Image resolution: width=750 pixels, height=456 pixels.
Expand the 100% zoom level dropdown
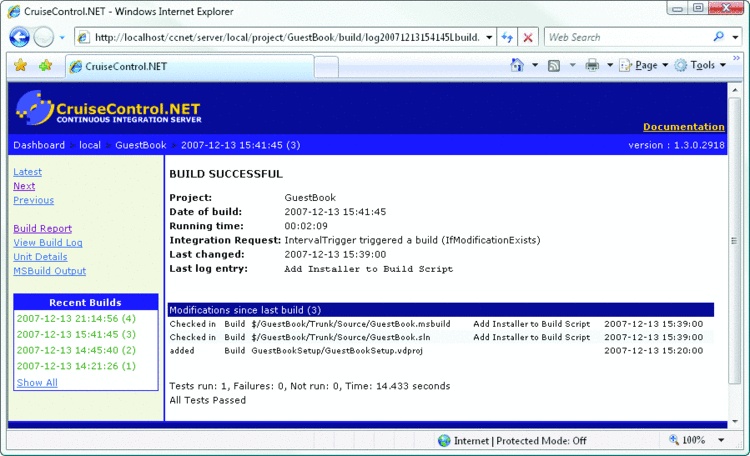(x=721, y=440)
